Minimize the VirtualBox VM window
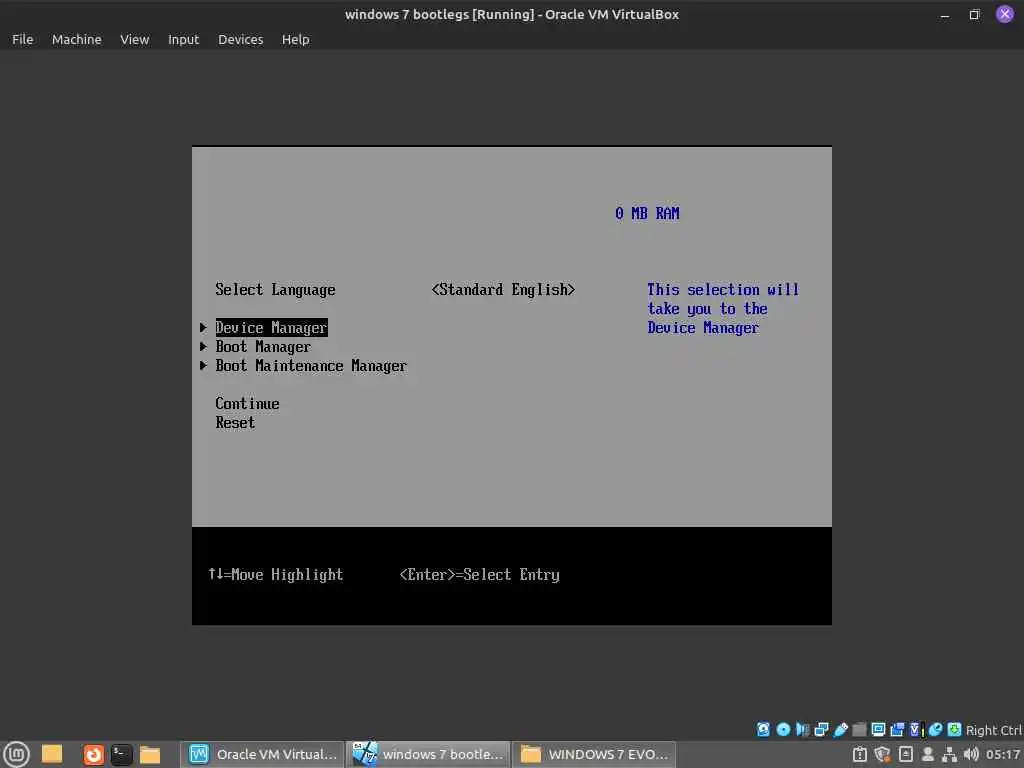This screenshot has height=768, width=1024. click(944, 14)
